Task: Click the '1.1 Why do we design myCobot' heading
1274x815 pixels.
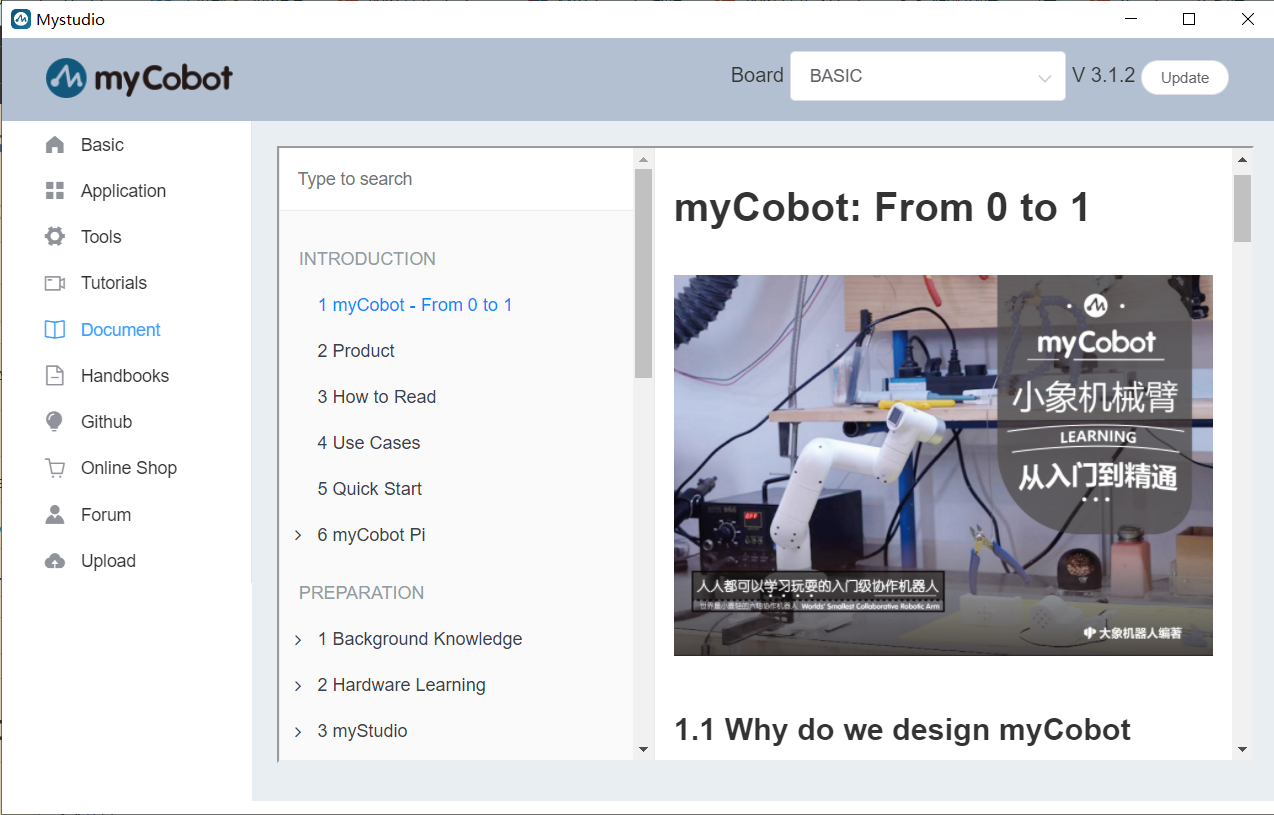Action: (x=902, y=730)
